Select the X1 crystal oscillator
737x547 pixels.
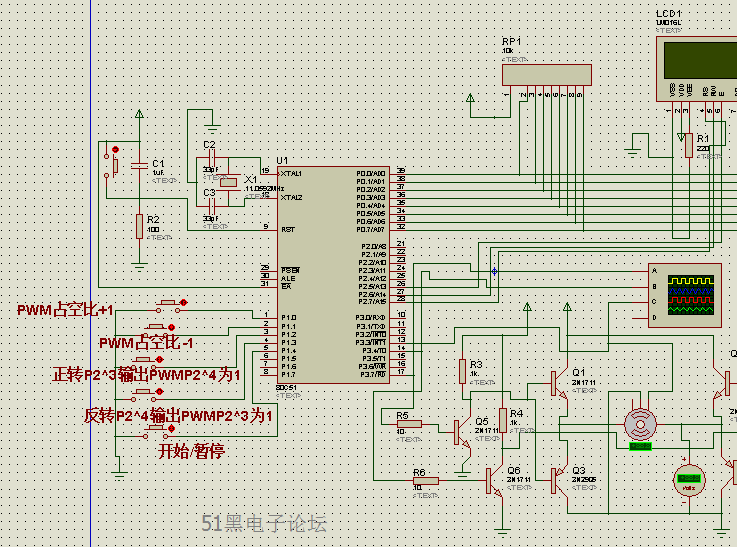(x=228, y=182)
